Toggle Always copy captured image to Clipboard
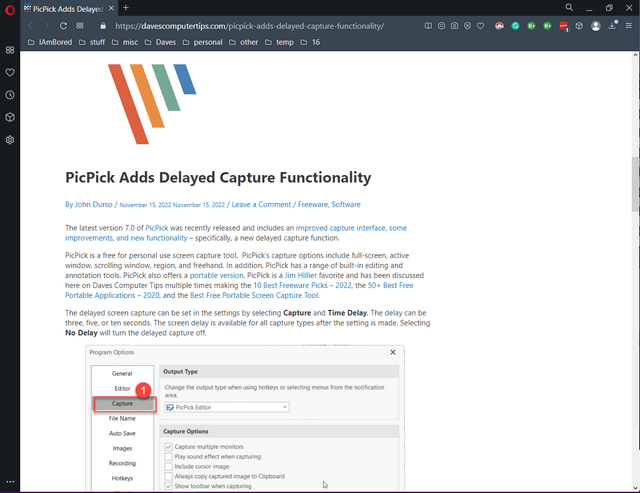Viewport: 640px width, 493px height. [x=169, y=476]
